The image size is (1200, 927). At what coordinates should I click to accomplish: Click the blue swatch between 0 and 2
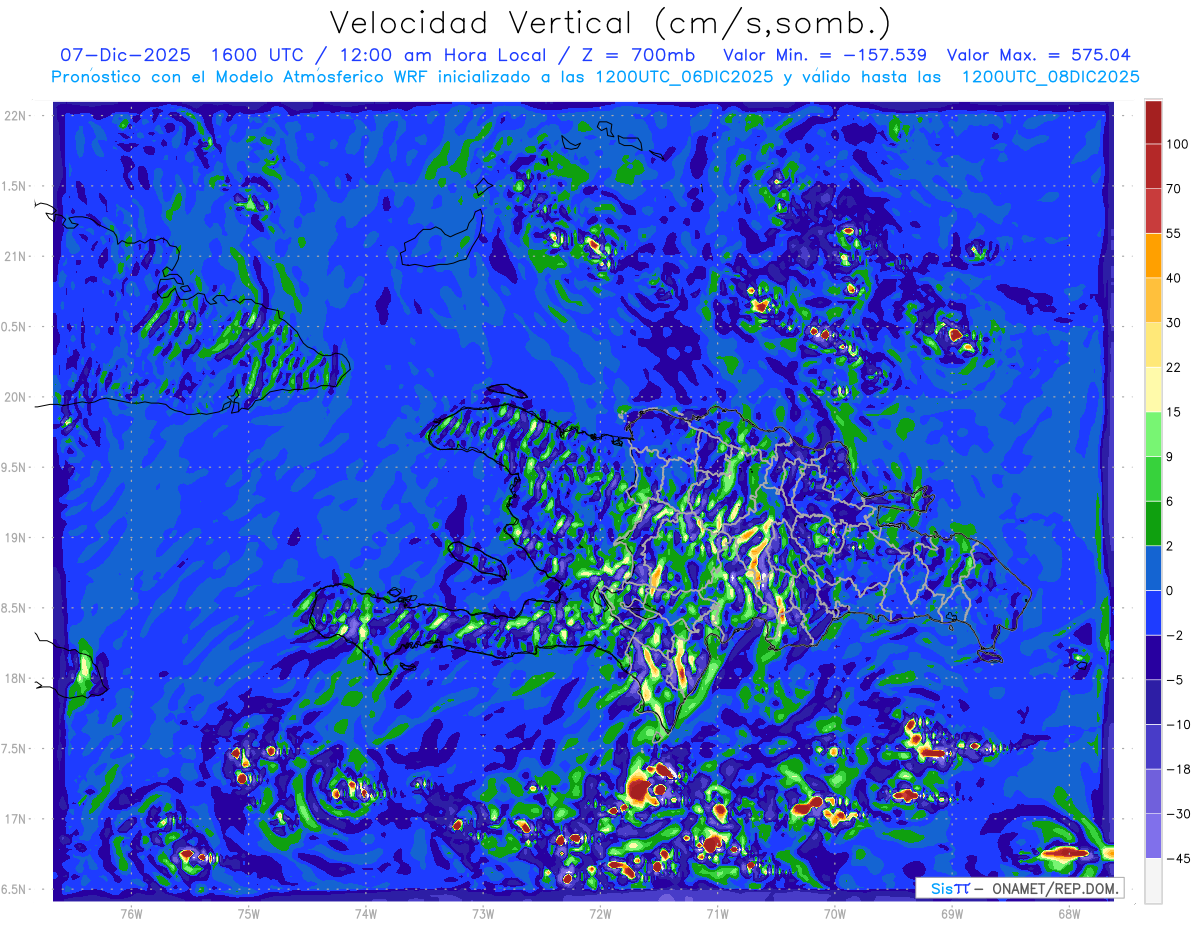[x=1153, y=568]
